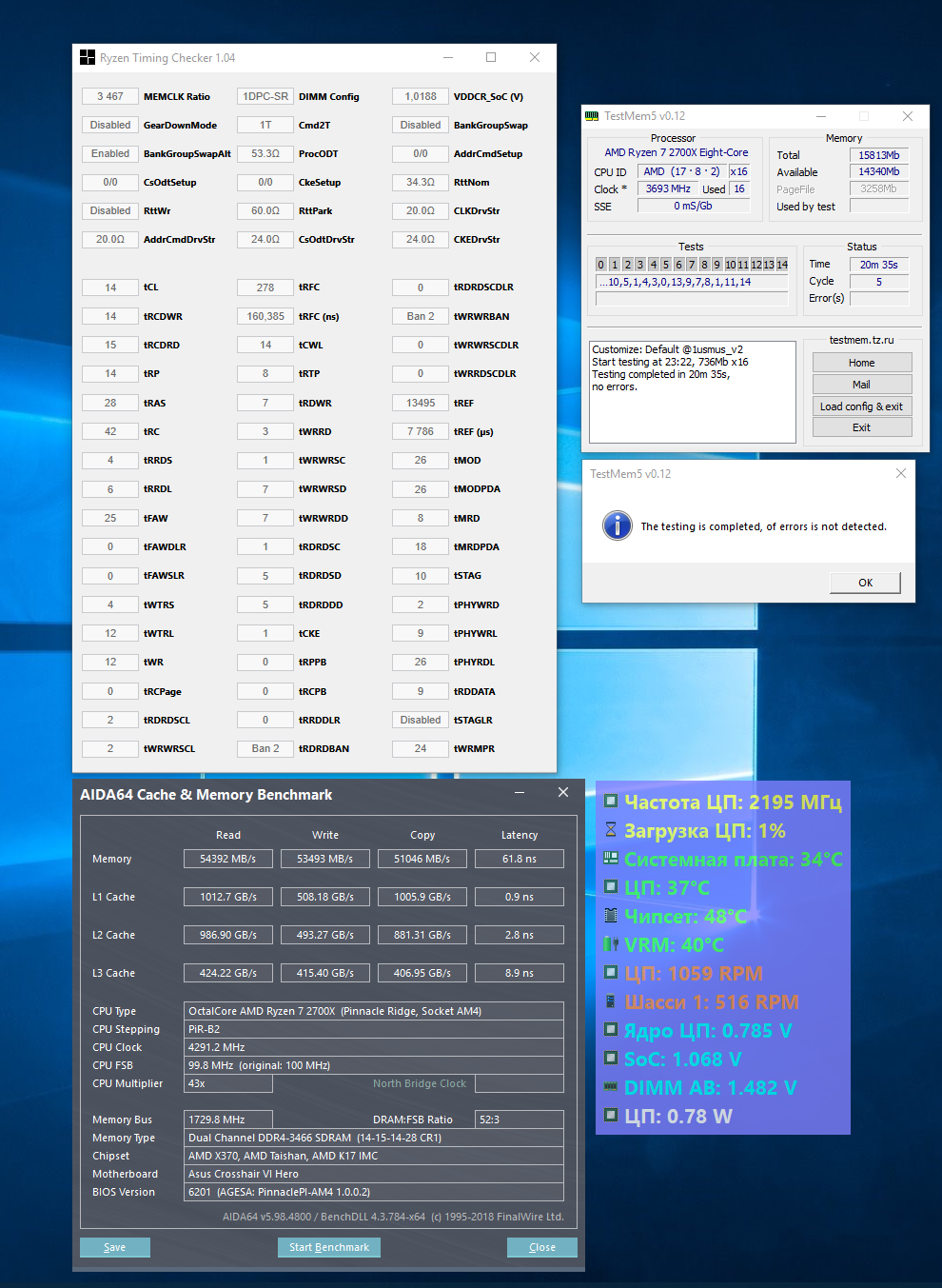
Task: Click Save in the AIDA64 benchmark window
Action: 115,1247
